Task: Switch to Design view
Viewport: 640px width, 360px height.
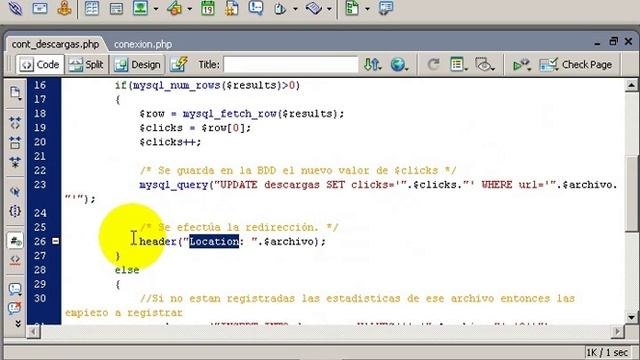Action: 138,64
